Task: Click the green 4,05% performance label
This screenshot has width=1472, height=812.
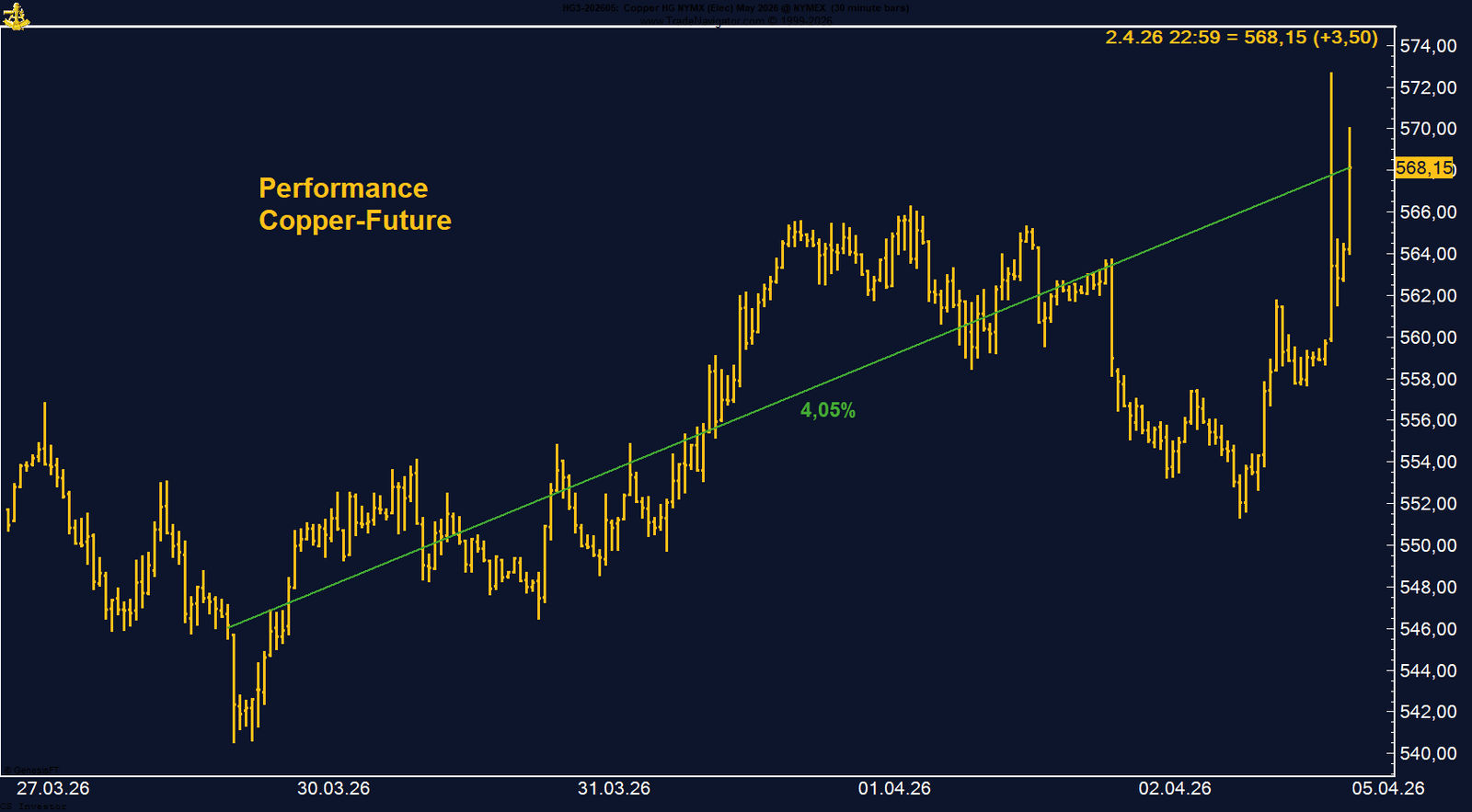Action: (x=827, y=411)
